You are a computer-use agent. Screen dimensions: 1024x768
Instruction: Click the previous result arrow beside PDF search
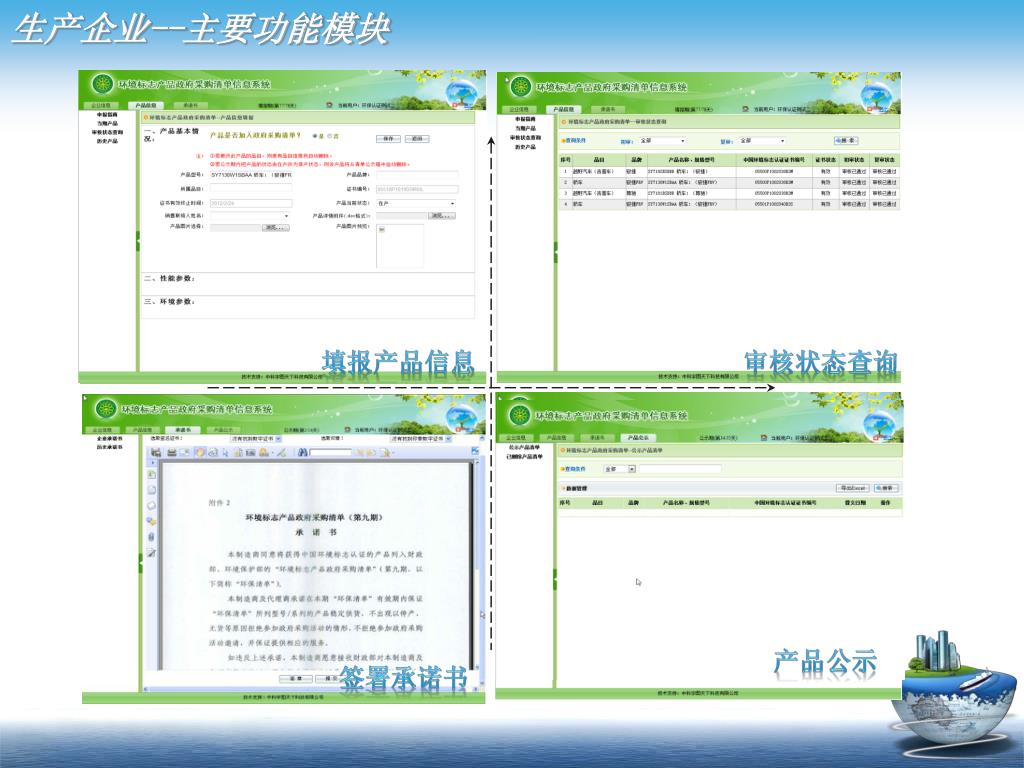(x=360, y=453)
